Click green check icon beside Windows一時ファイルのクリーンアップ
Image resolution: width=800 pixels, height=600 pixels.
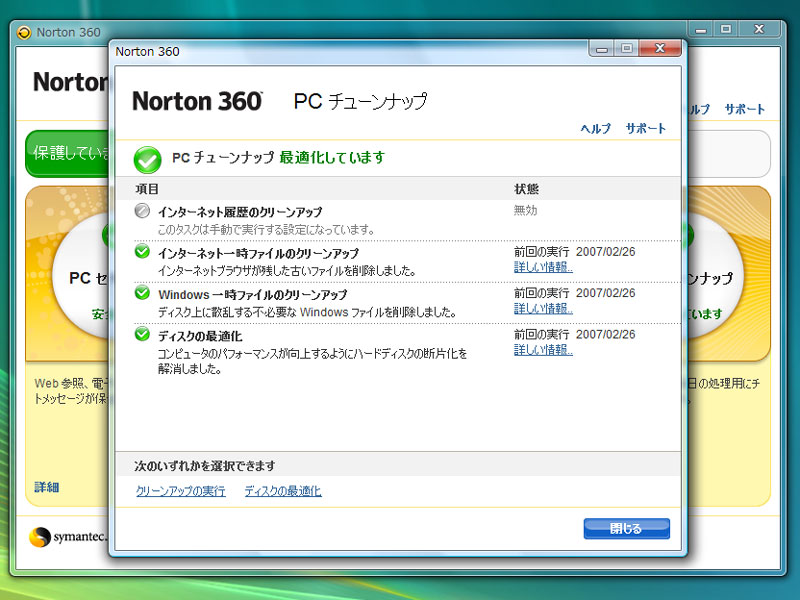142,294
